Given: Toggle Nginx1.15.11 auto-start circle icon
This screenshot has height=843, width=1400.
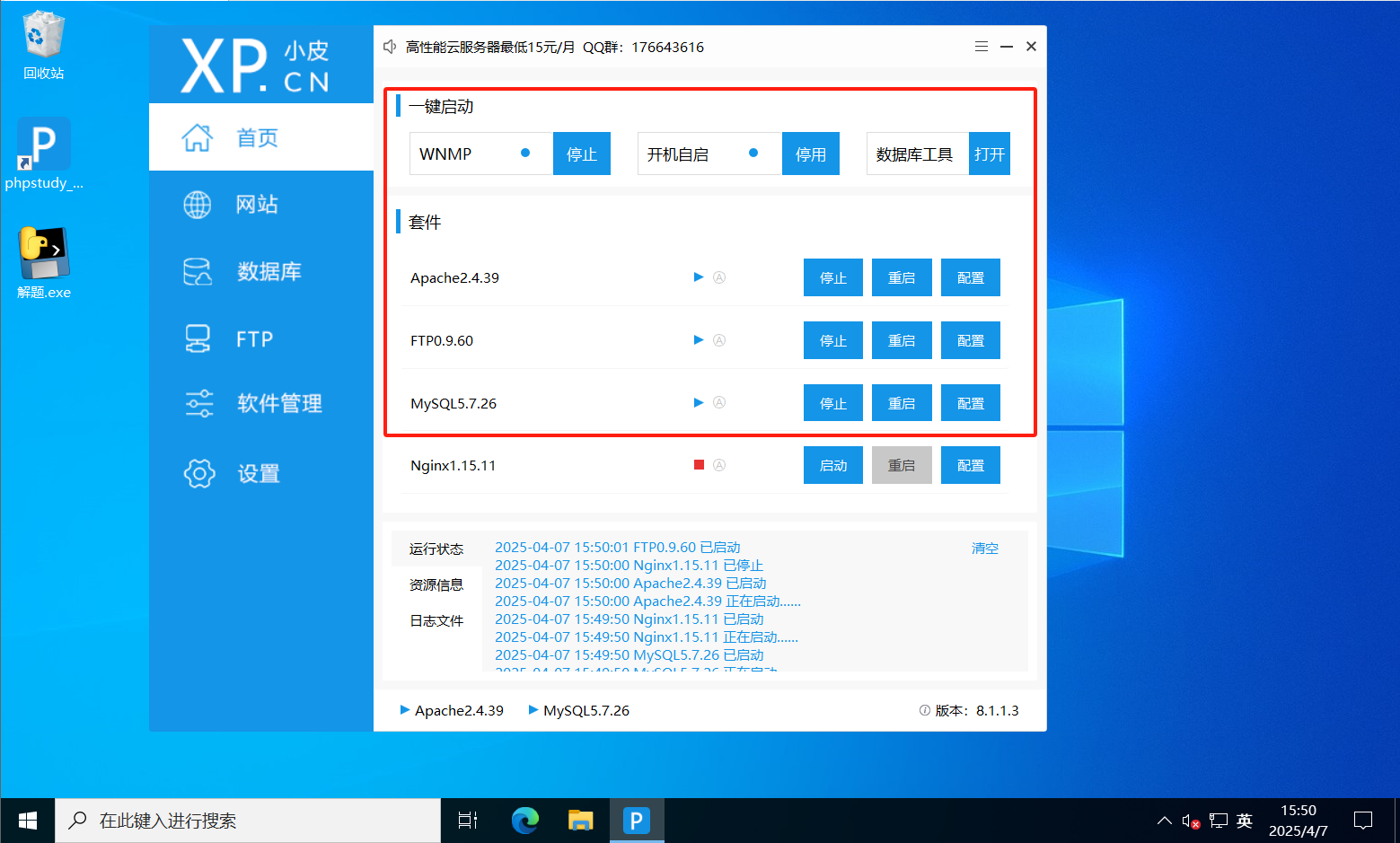Looking at the screenshot, I should tap(719, 465).
